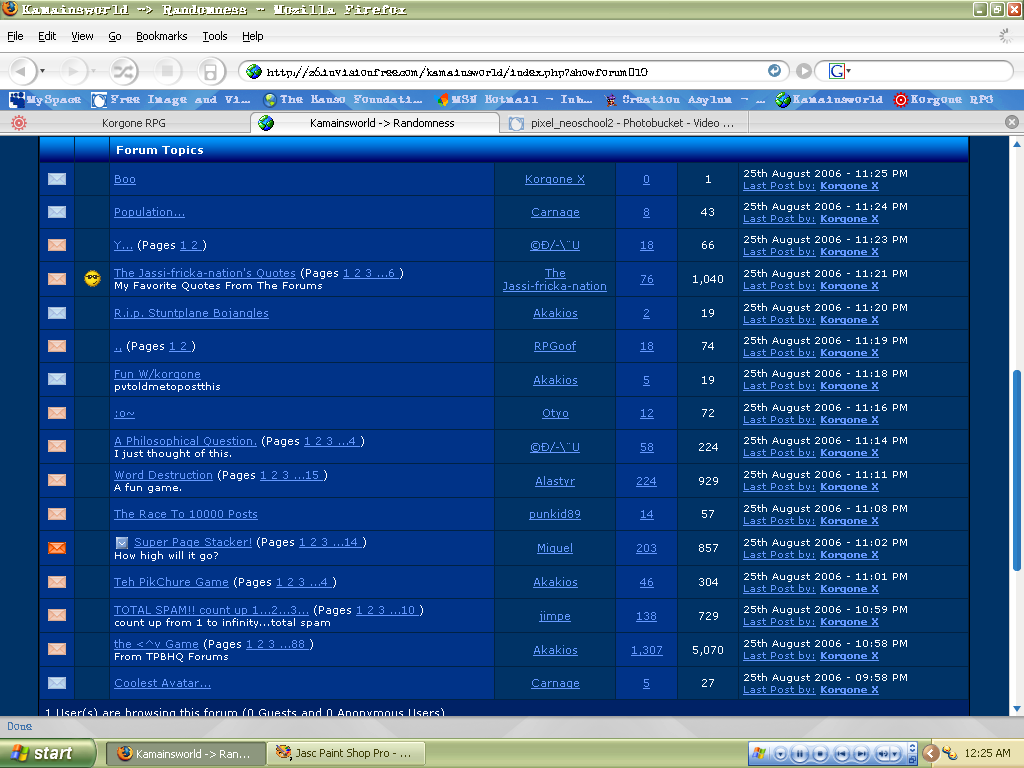Click the shuffle-style reload toolbar button
The image size is (1024, 768).
pos(123,71)
